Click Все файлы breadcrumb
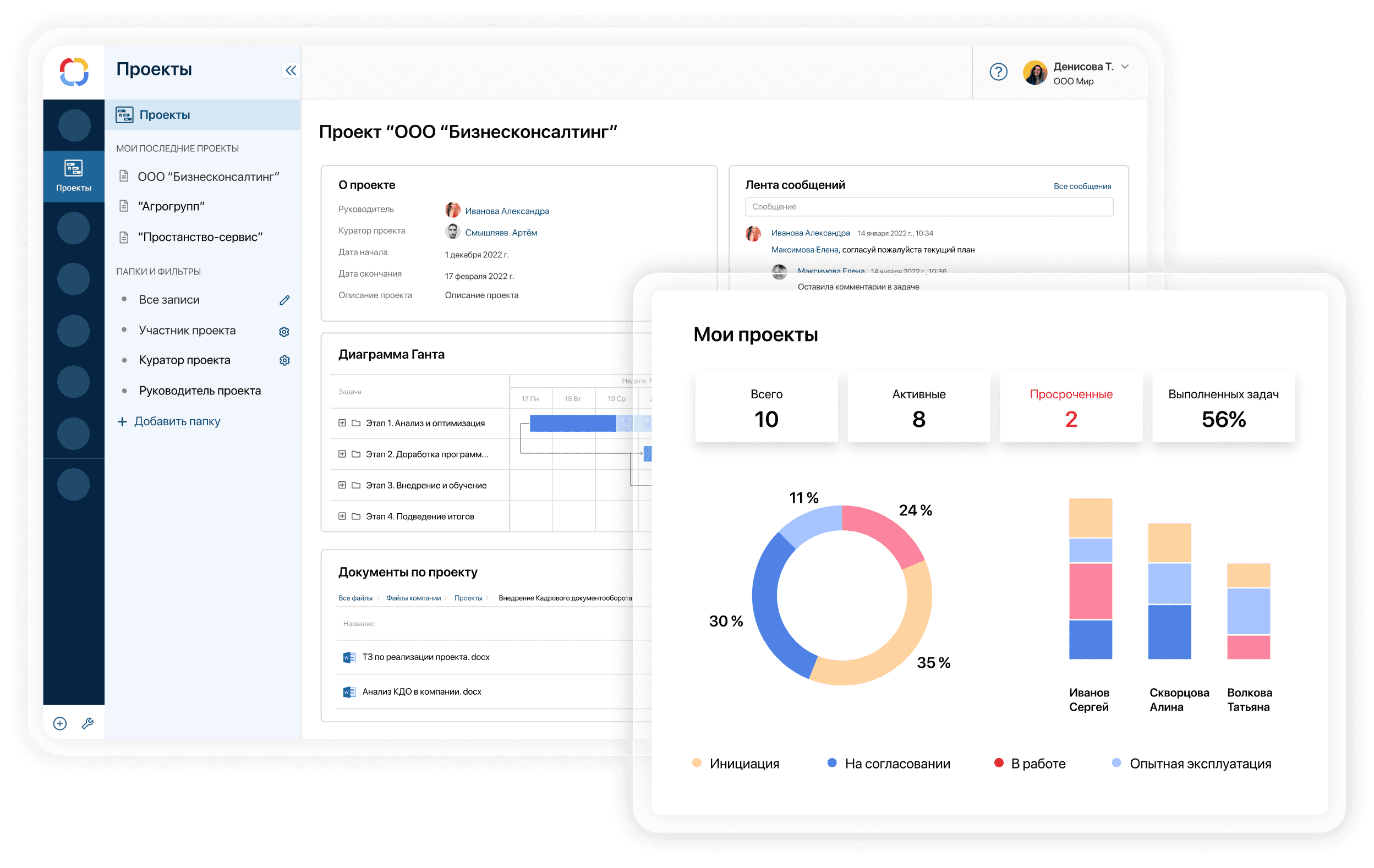Screen dimensions: 1374x868 click(x=355, y=598)
